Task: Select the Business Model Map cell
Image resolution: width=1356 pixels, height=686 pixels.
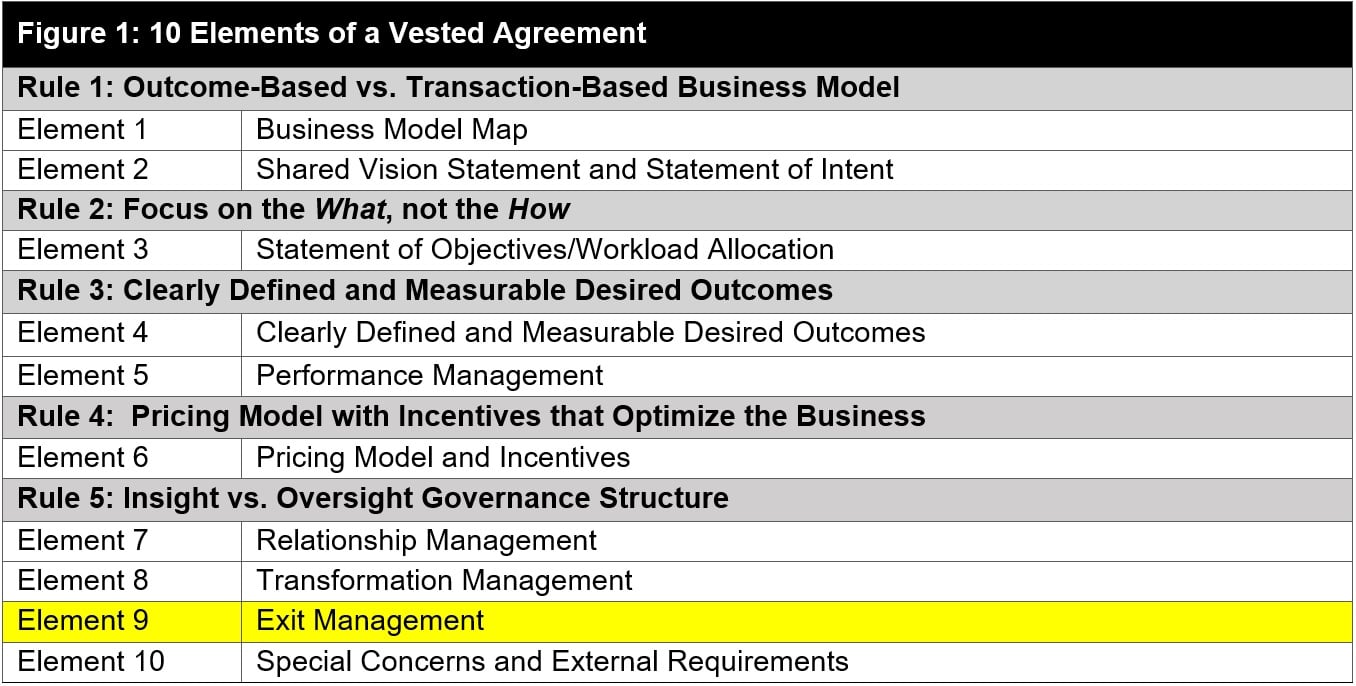Action: [x=797, y=130]
